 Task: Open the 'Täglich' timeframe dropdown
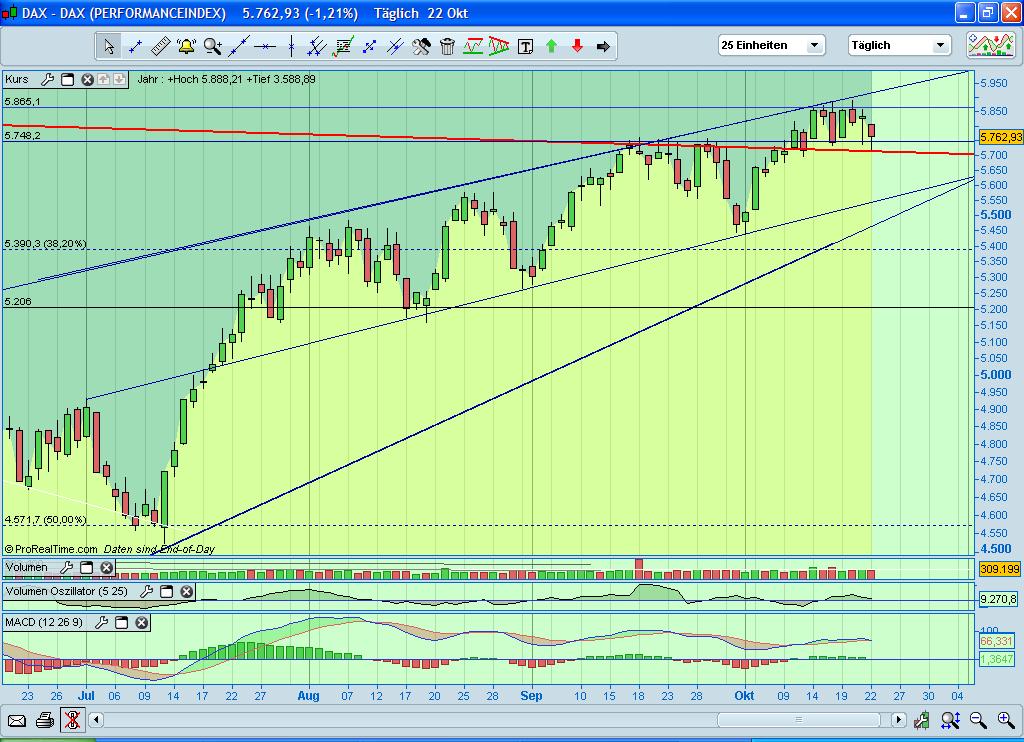coord(899,45)
